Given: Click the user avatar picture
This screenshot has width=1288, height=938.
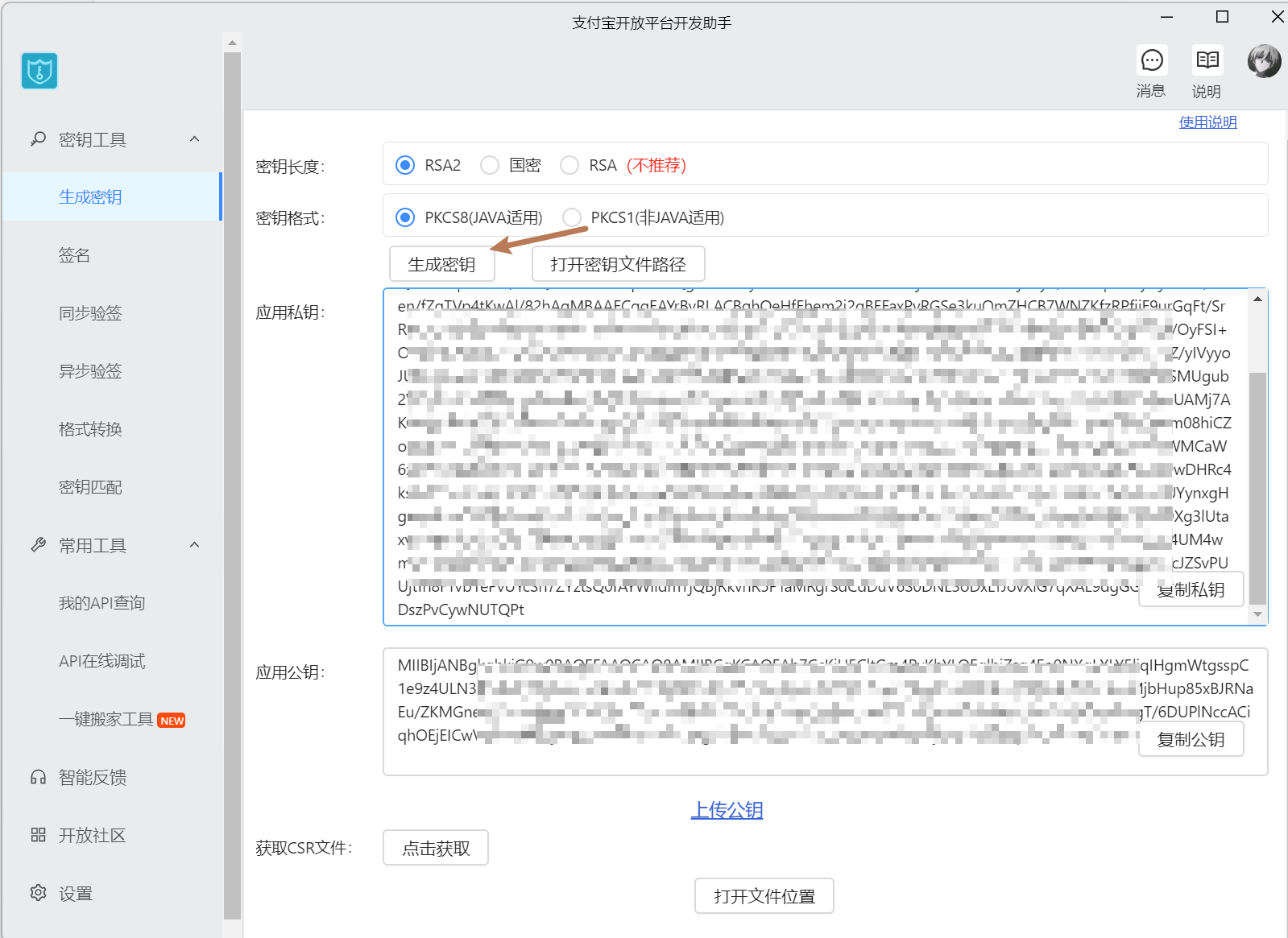Looking at the screenshot, I should coord(1264,61).
